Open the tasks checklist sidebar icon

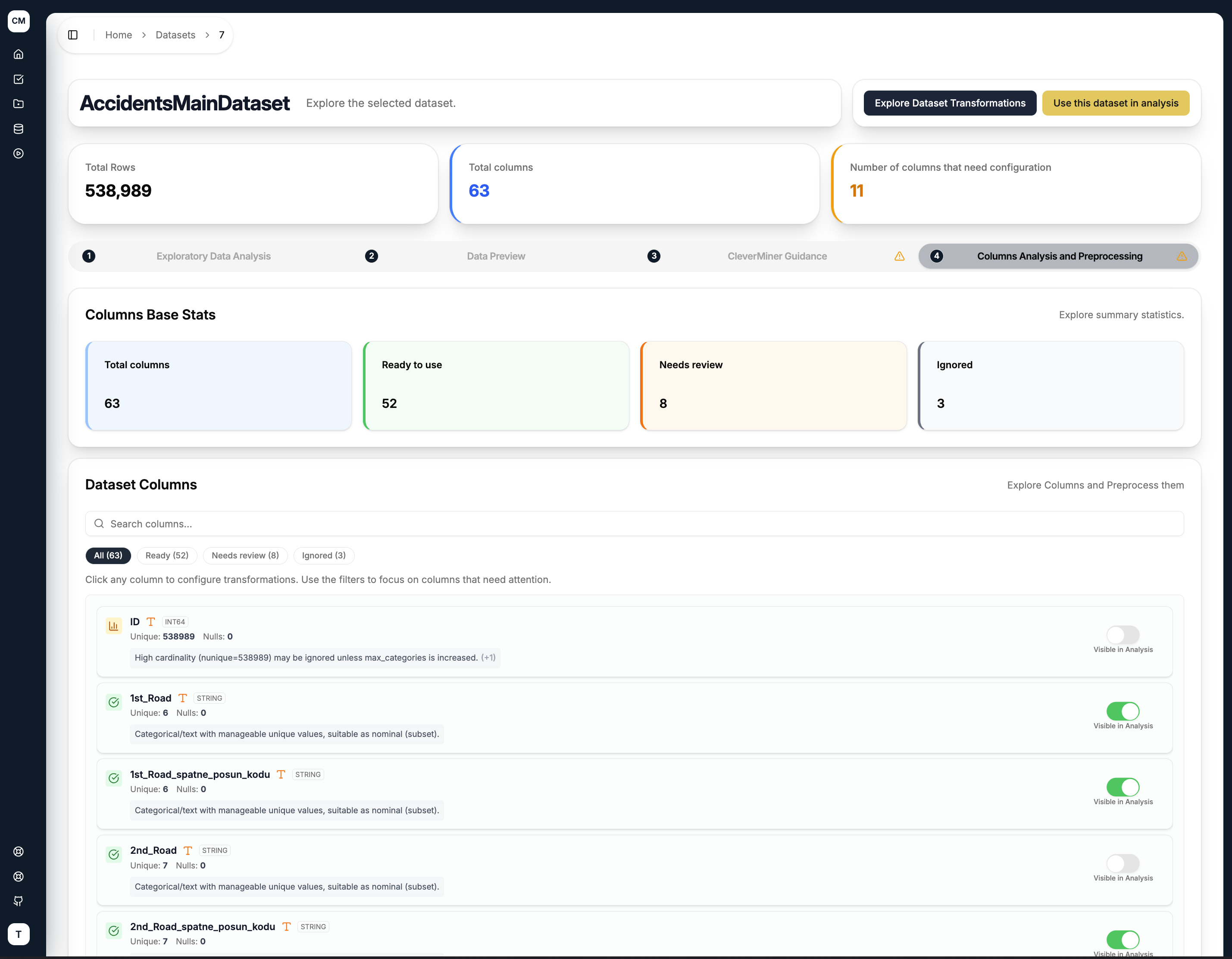[x=19, y=79]
